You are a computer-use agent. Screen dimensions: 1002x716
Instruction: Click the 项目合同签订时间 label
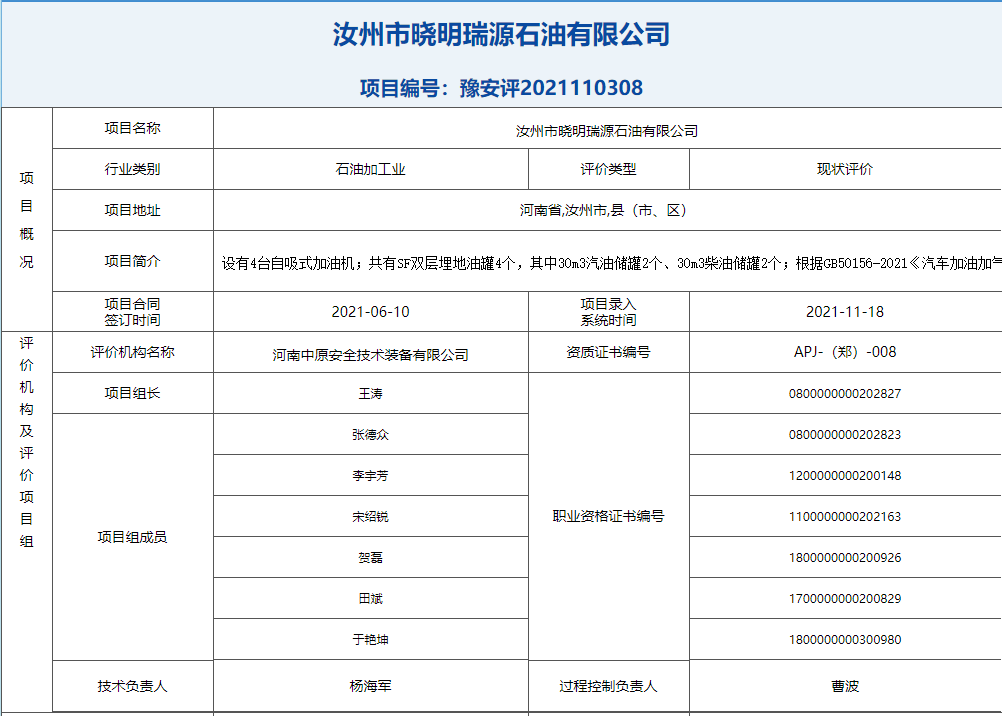[132, 312]
